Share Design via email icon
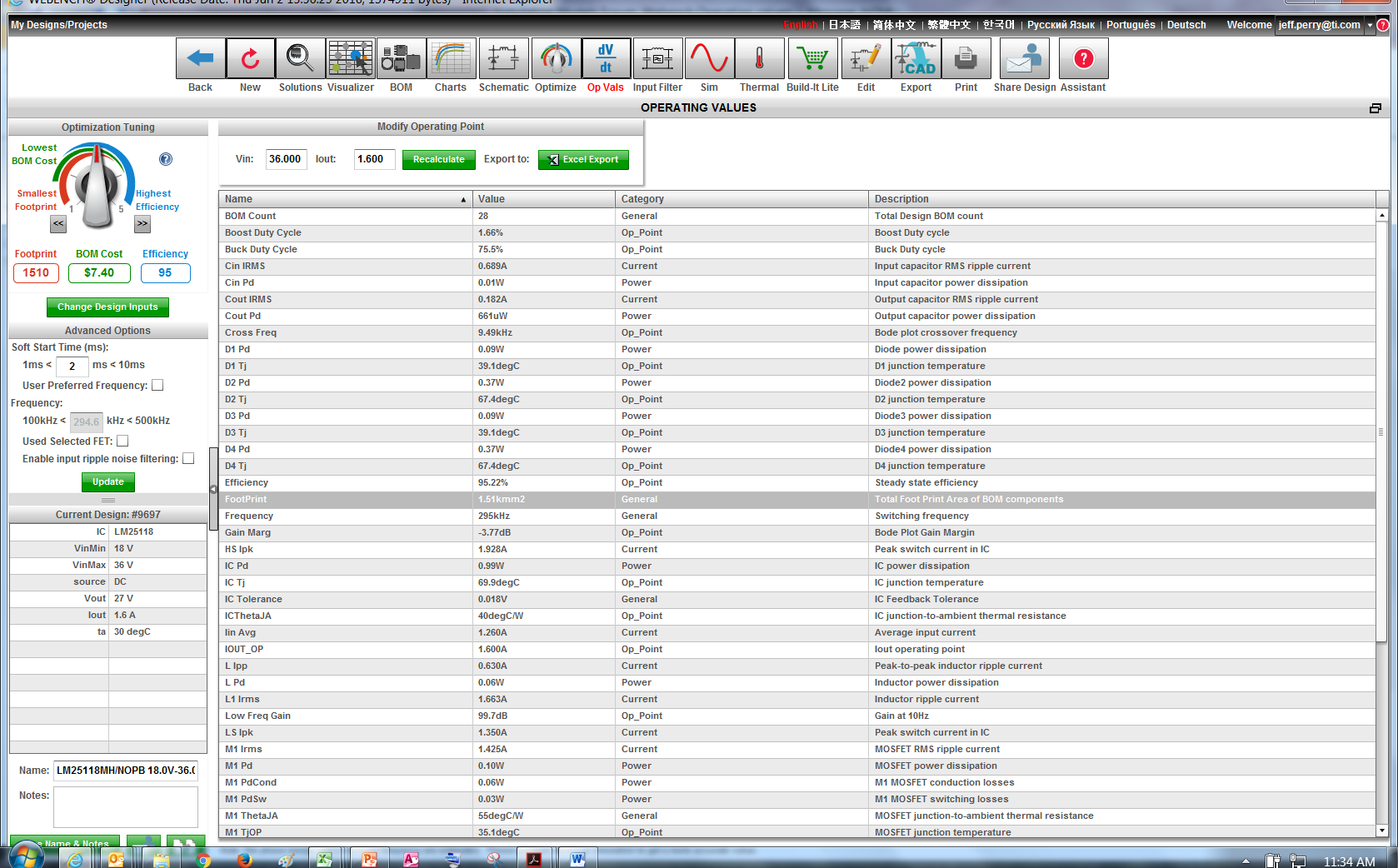This screenshot has width=1398, height=868. (1024, 58)
